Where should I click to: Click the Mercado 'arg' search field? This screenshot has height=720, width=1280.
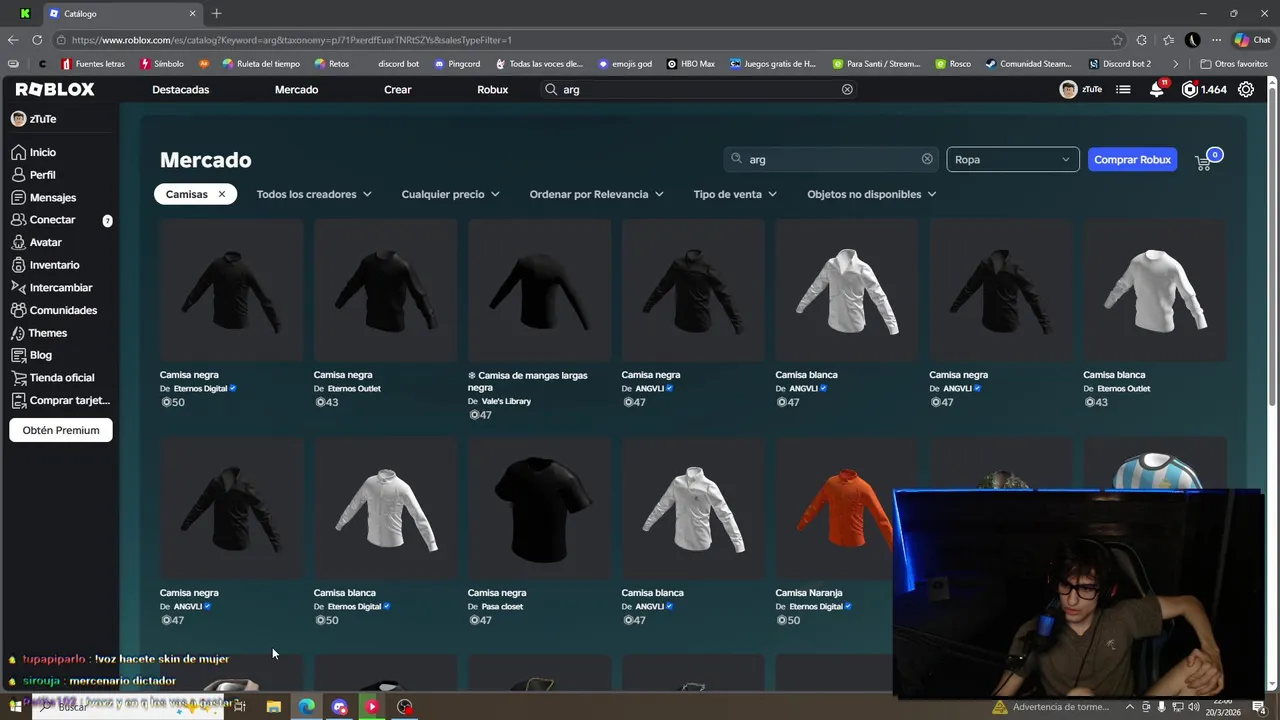tap(830, 159)
